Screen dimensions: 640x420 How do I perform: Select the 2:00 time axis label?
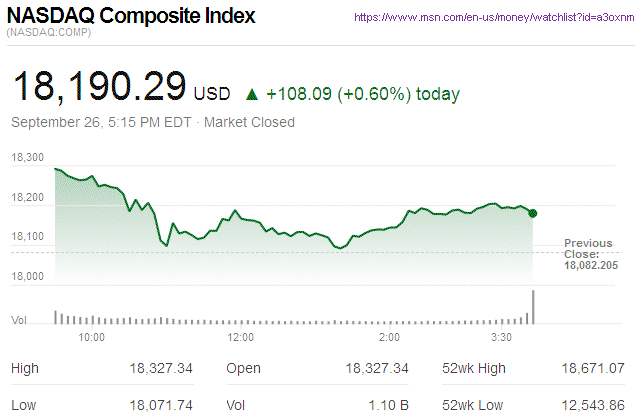pyautogui.click(x=390, y=337)
